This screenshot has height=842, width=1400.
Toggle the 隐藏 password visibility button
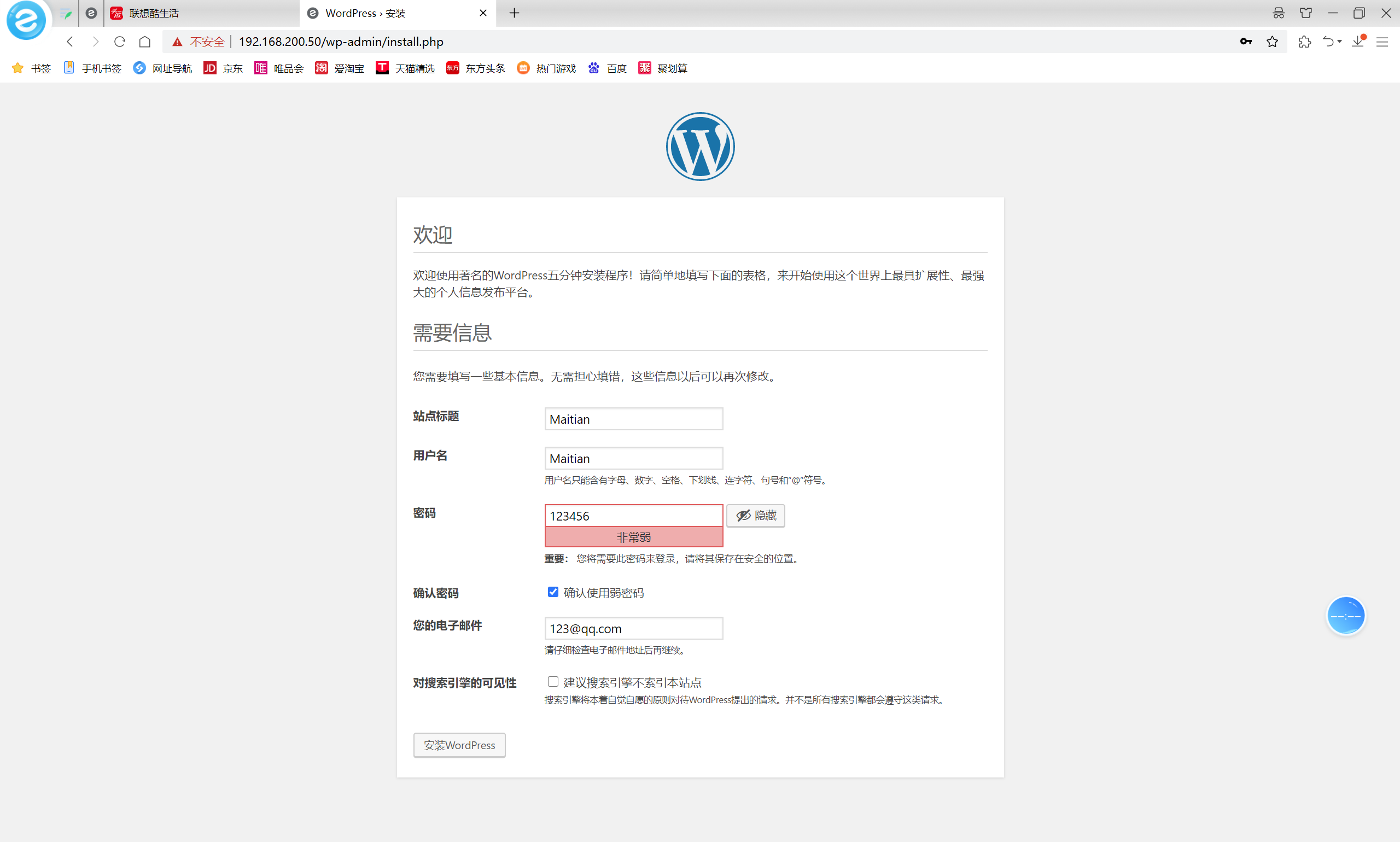[755, 515]
